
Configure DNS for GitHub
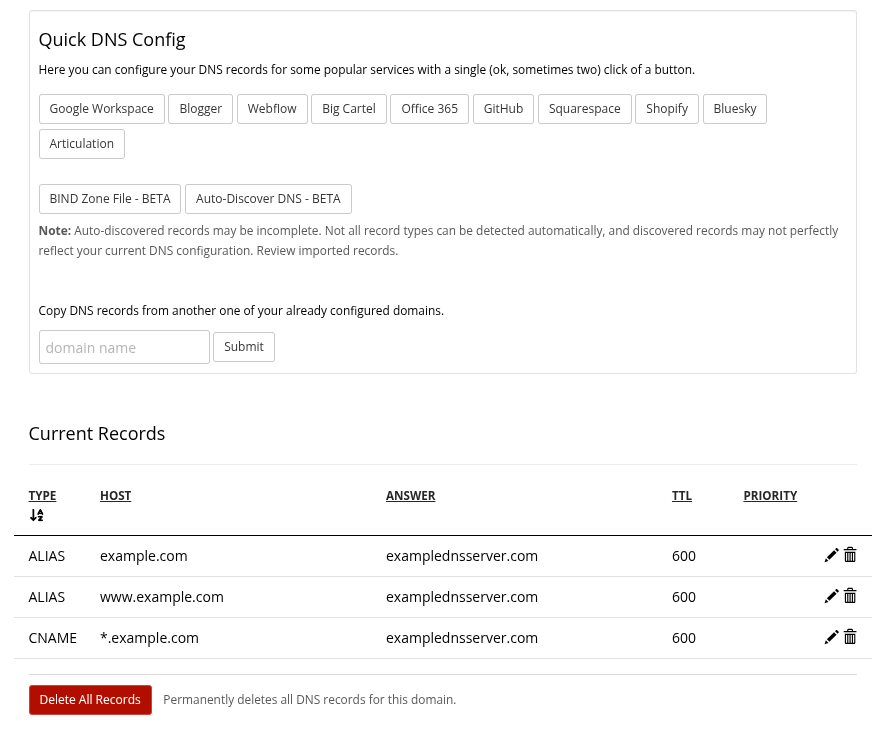coord(503,108)
